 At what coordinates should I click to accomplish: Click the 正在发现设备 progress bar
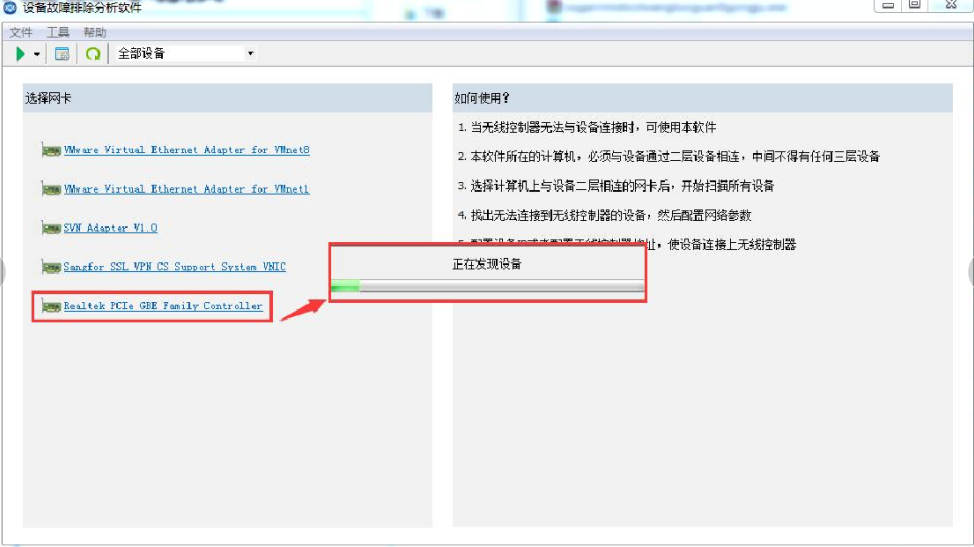pos(488,286)
